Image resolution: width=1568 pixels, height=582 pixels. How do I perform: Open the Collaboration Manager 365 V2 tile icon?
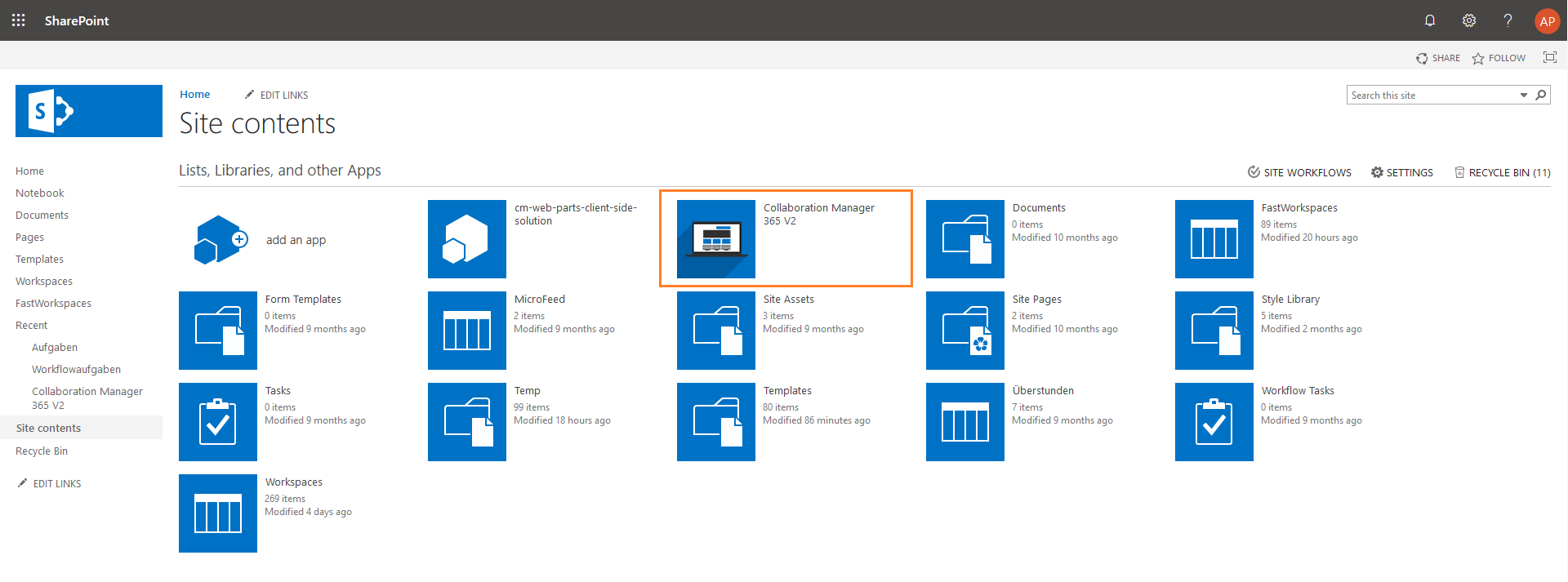[x=716, y=239]
